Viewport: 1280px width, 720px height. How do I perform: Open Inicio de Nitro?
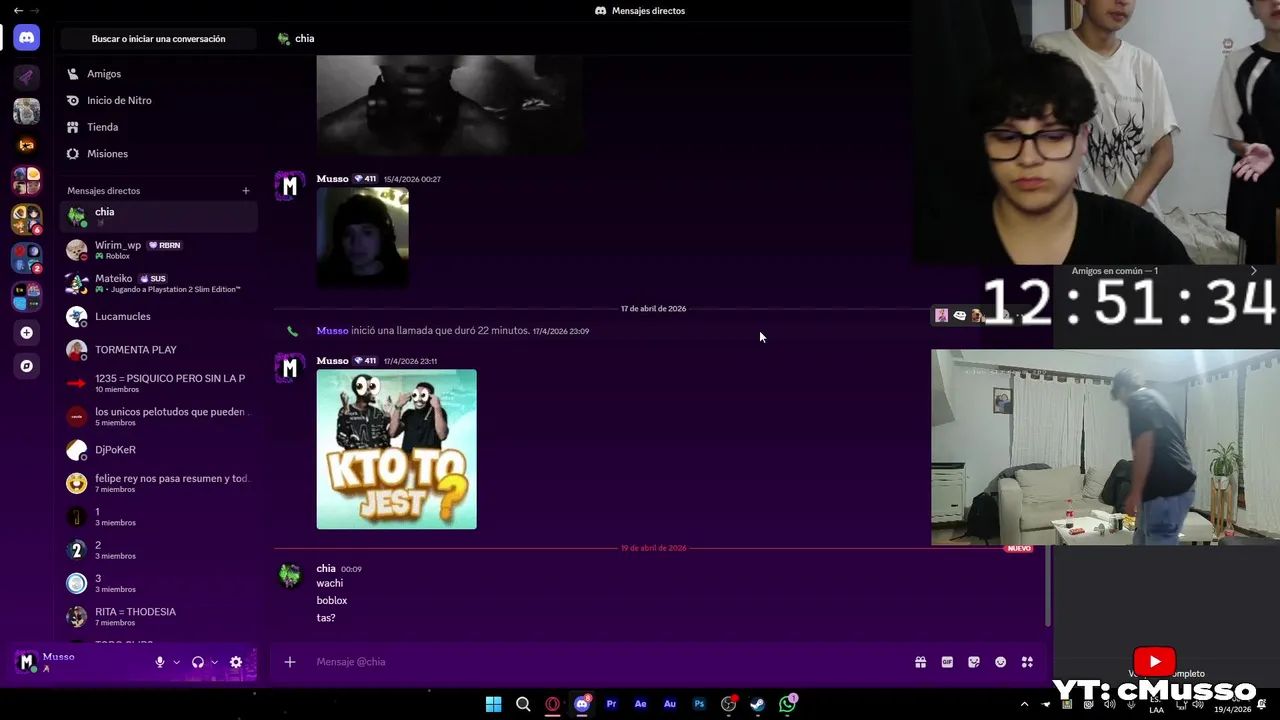[x=158, y=100]
